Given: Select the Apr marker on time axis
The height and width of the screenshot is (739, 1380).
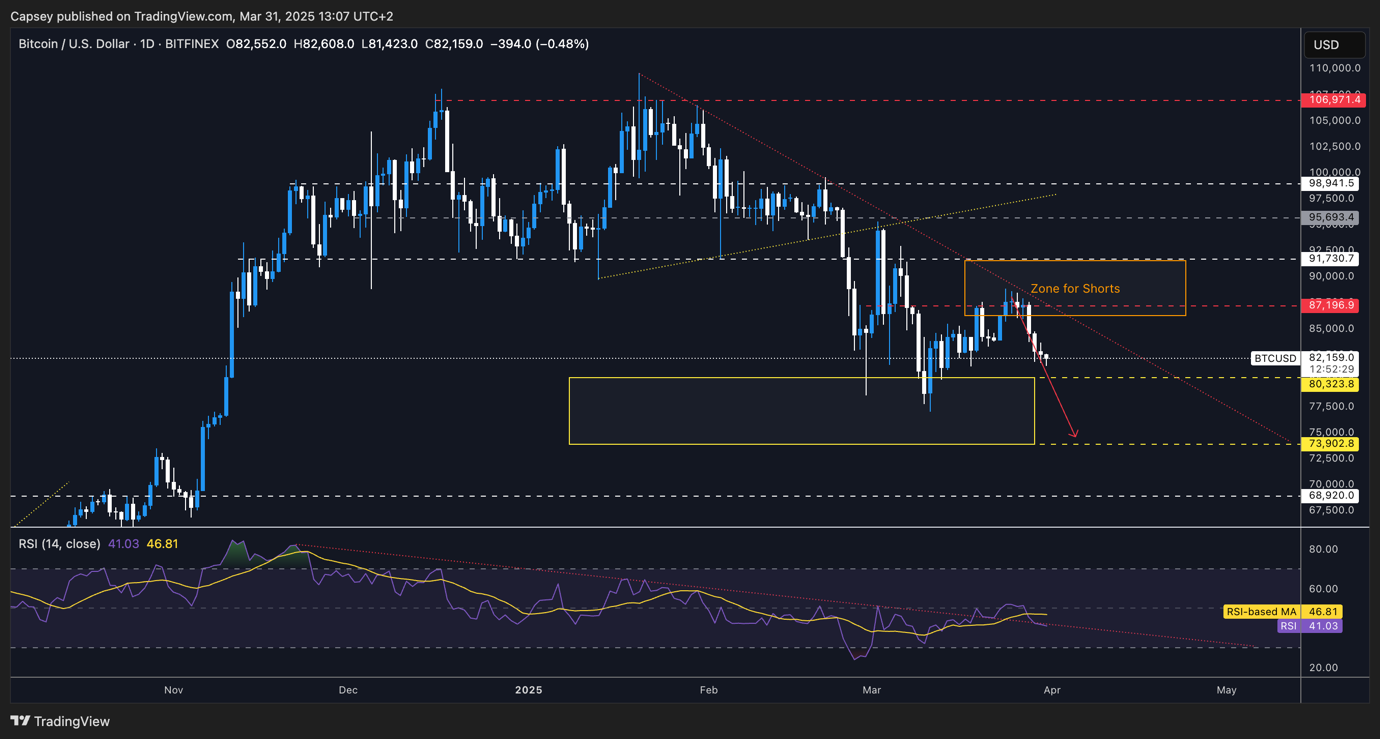Looking at the screenshot, I should coord(1052,690).
